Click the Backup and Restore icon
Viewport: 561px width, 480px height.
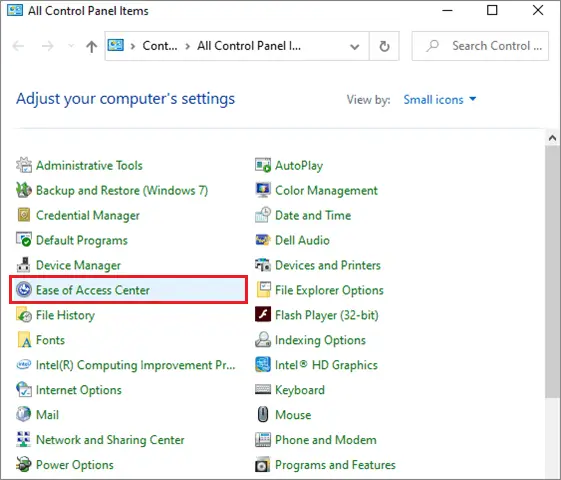coord(24,190)
